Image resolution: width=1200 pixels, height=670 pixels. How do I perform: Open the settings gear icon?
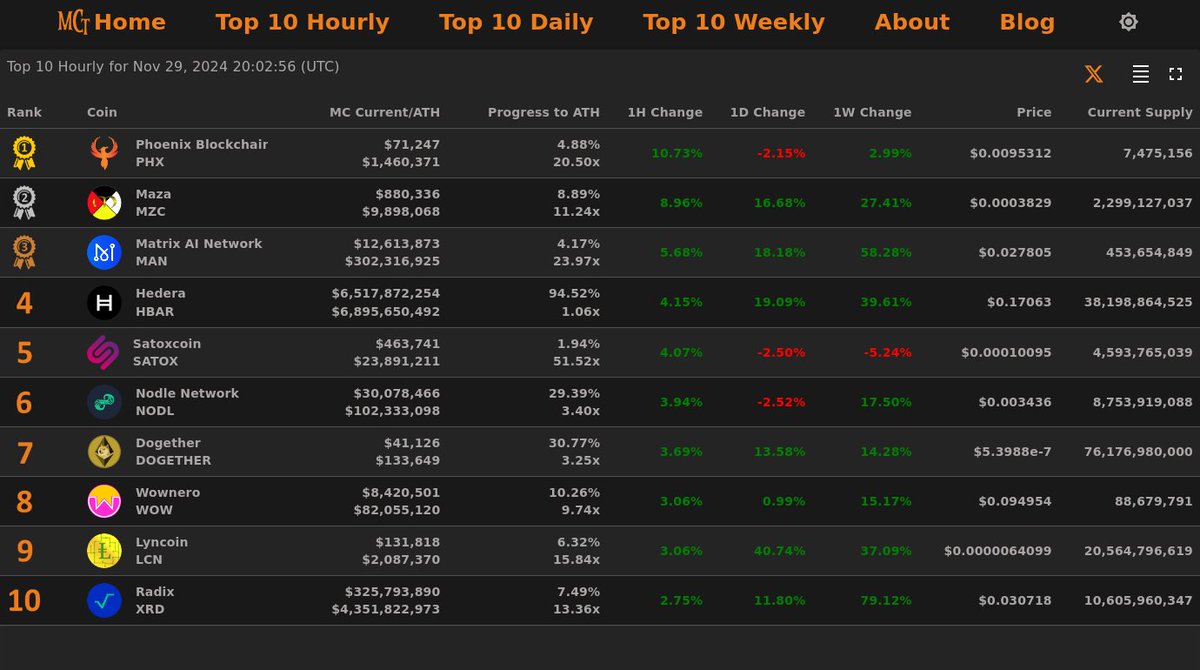coord(1128,22)
